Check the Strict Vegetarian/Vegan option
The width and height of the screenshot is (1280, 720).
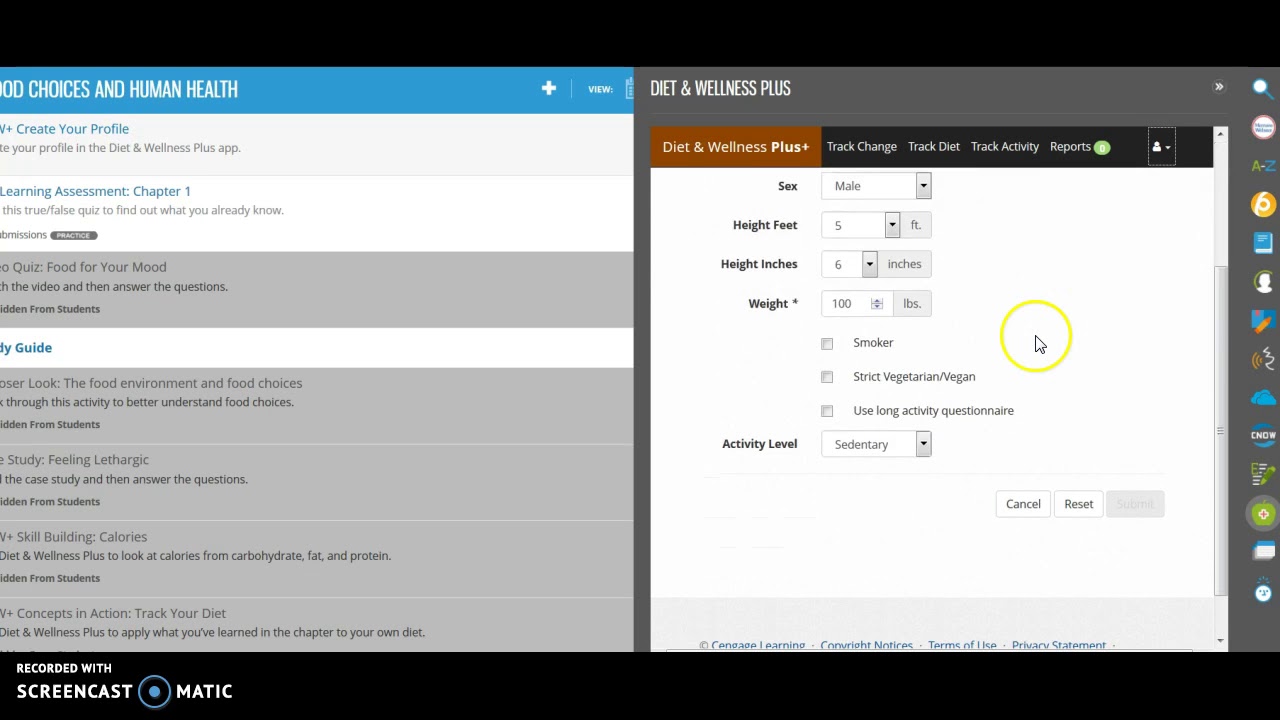[x=827, y=377]
